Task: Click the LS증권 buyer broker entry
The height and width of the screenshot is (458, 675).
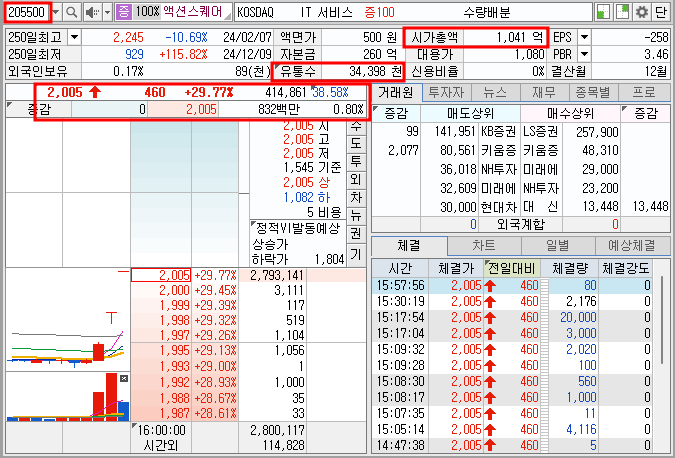Action: [x=540, y=131]
